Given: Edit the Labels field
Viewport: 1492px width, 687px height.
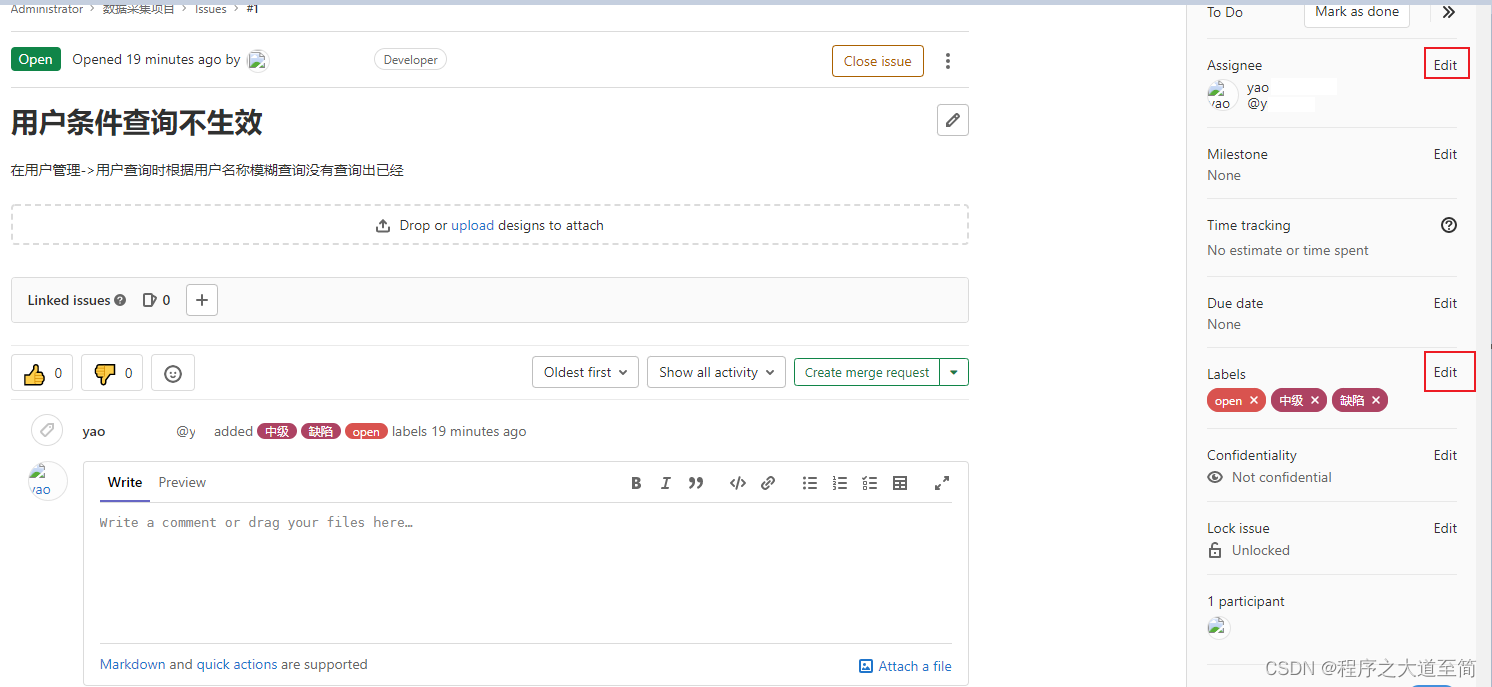Looking at the screenshot, I should [1446, 372].
